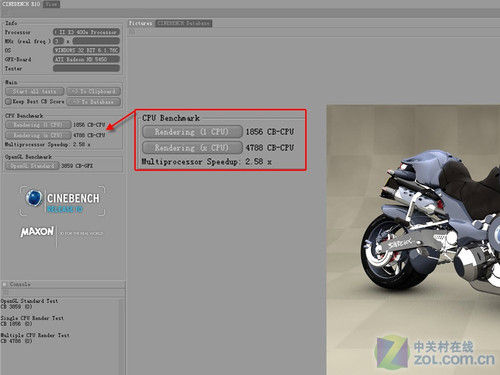Click the ZOL.com.cn watermark logo
This screenshot has width=500, height=375.
pyautogui.click(x=435, y=353)
